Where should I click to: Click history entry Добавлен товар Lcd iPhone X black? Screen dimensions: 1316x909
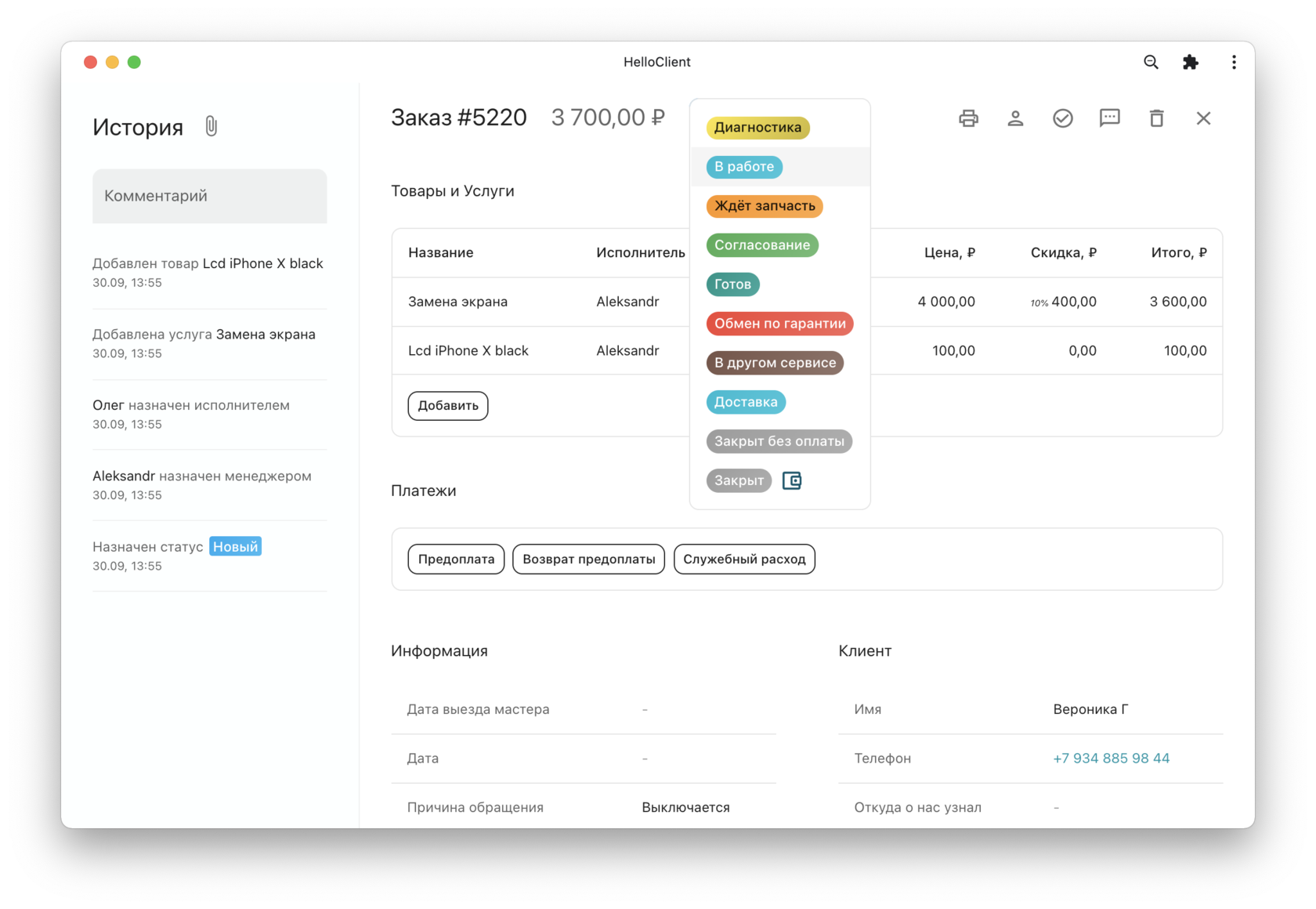coord(208,272)
